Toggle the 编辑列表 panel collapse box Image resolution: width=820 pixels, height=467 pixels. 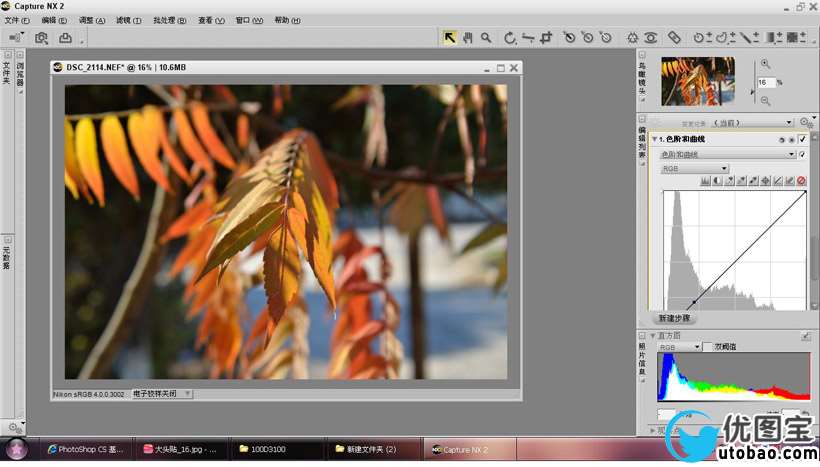tap(642, 119)
